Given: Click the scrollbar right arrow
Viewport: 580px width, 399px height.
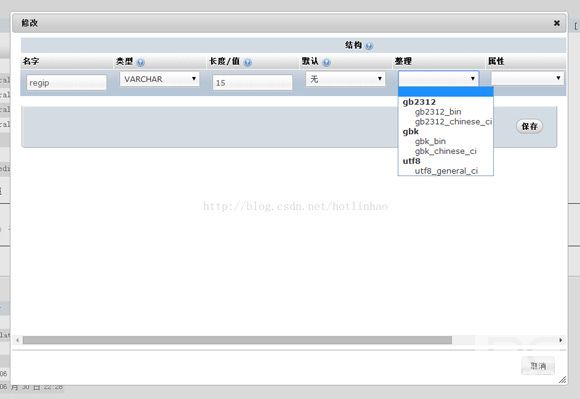Looking at the screenshot, I should 561,340.
